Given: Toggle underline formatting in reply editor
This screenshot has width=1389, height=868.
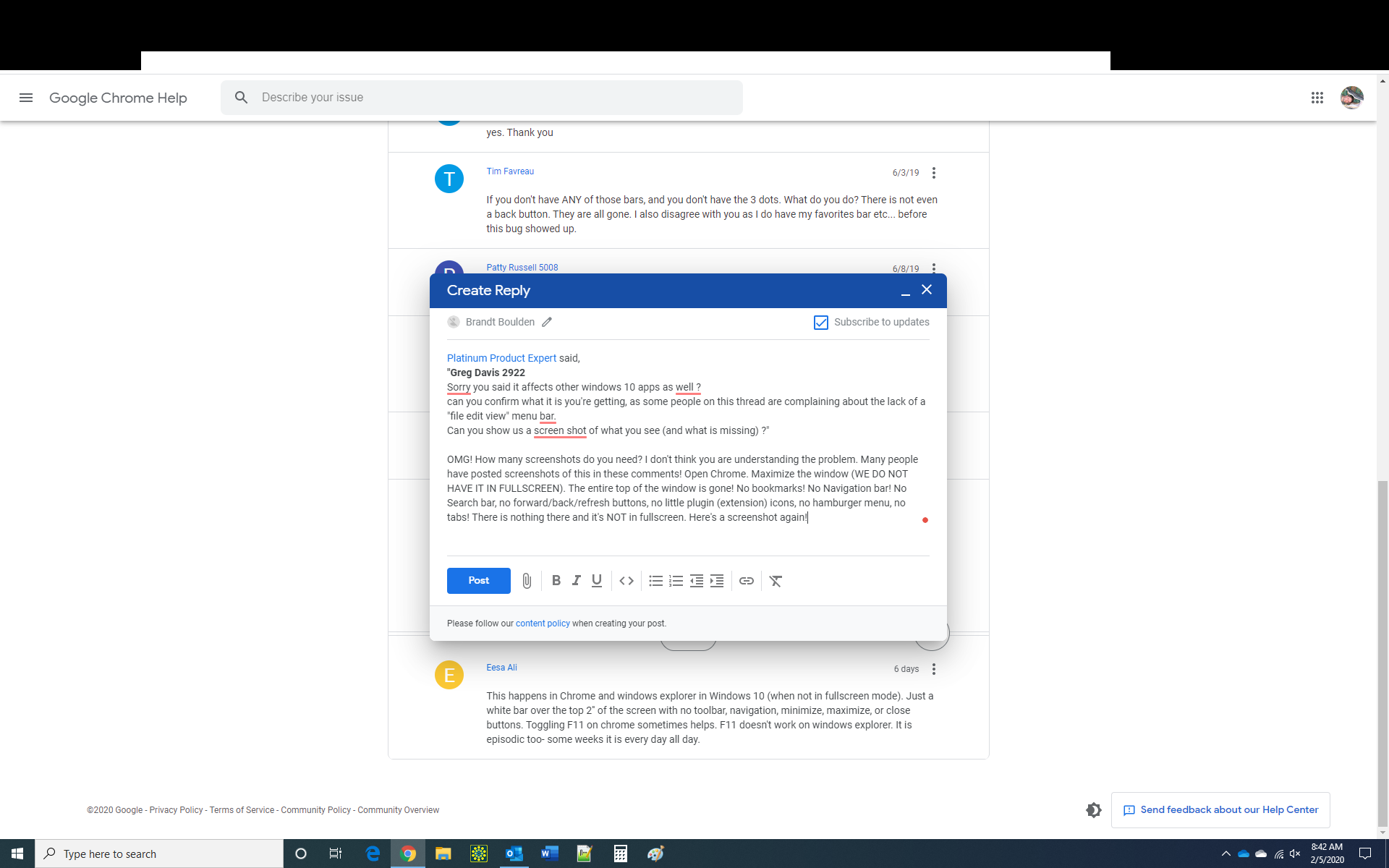Looking at the screenshot, I should [x=596, y=581].
